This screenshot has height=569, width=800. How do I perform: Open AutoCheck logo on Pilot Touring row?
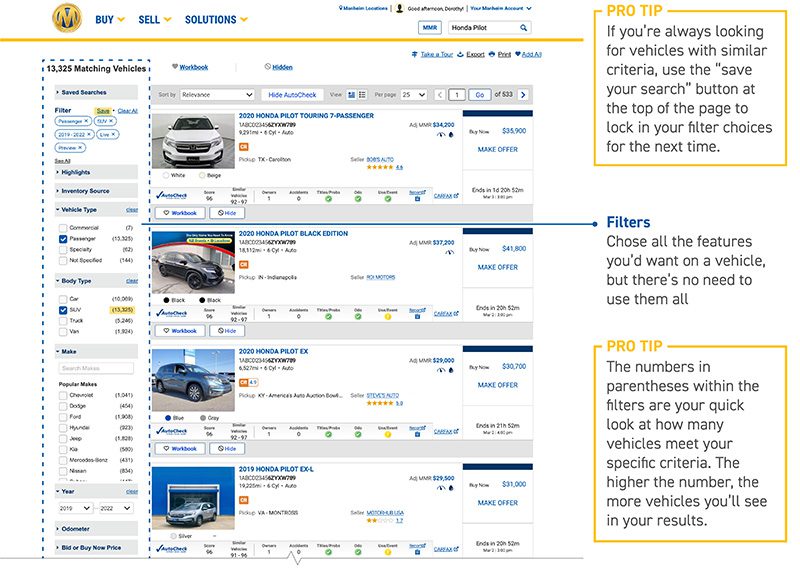(171, 195)
